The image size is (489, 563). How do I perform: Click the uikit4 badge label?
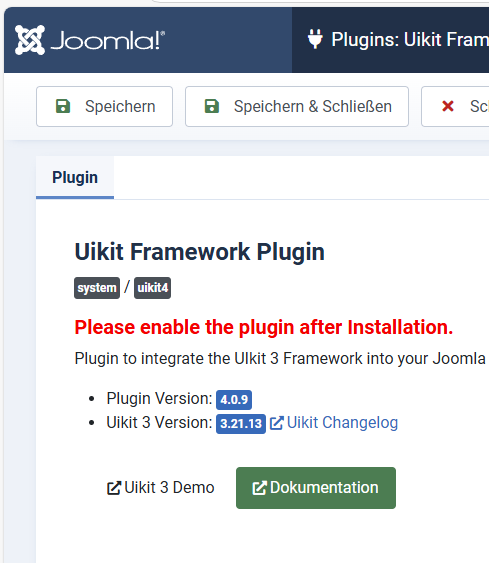click(153, 288)
